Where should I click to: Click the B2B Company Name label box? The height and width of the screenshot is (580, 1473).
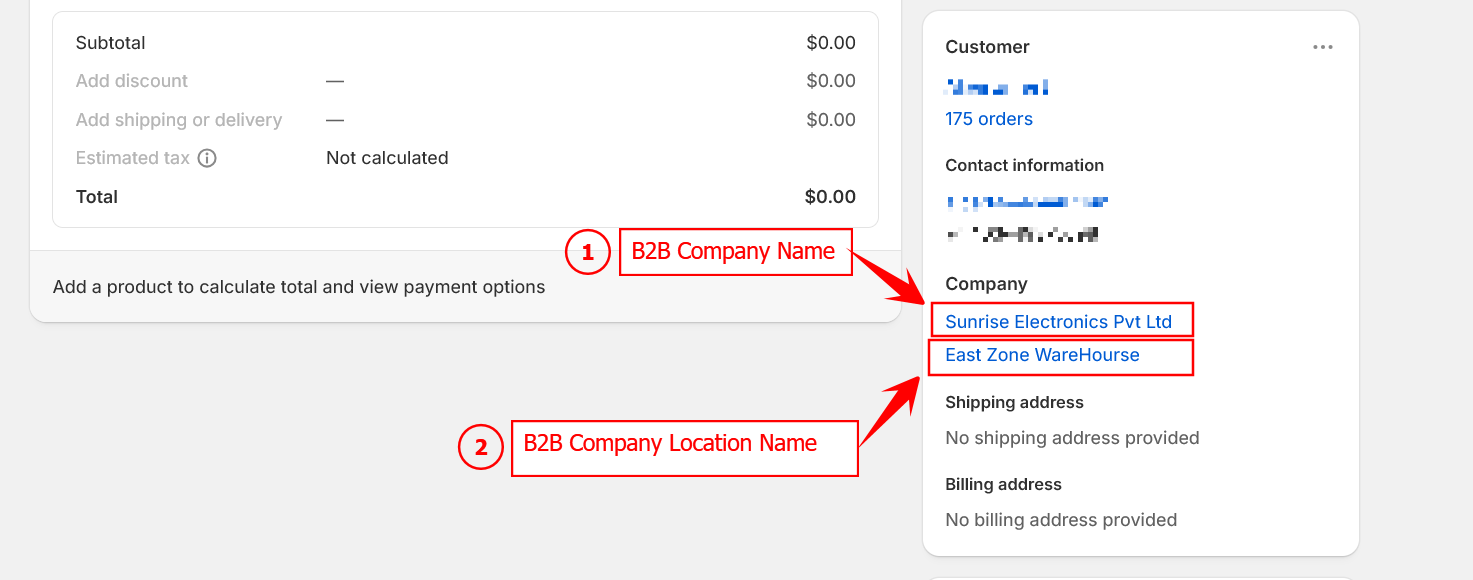734,252
